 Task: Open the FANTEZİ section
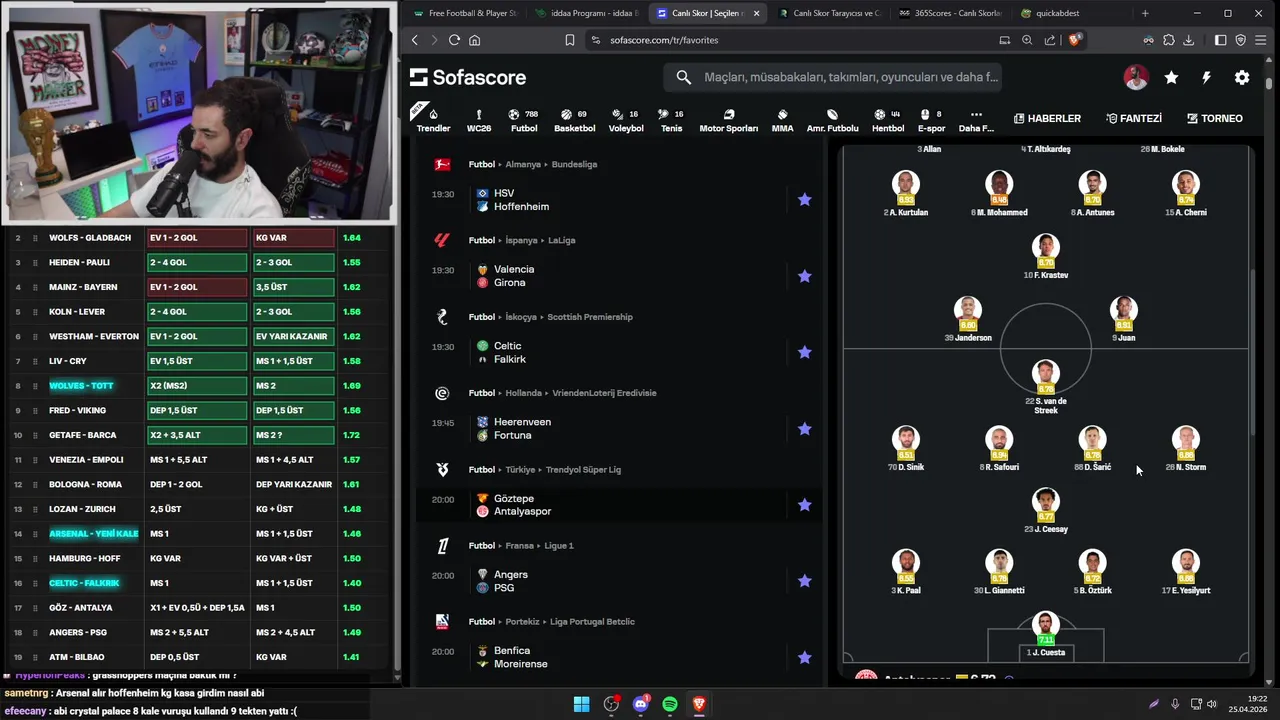point(1134,118)
